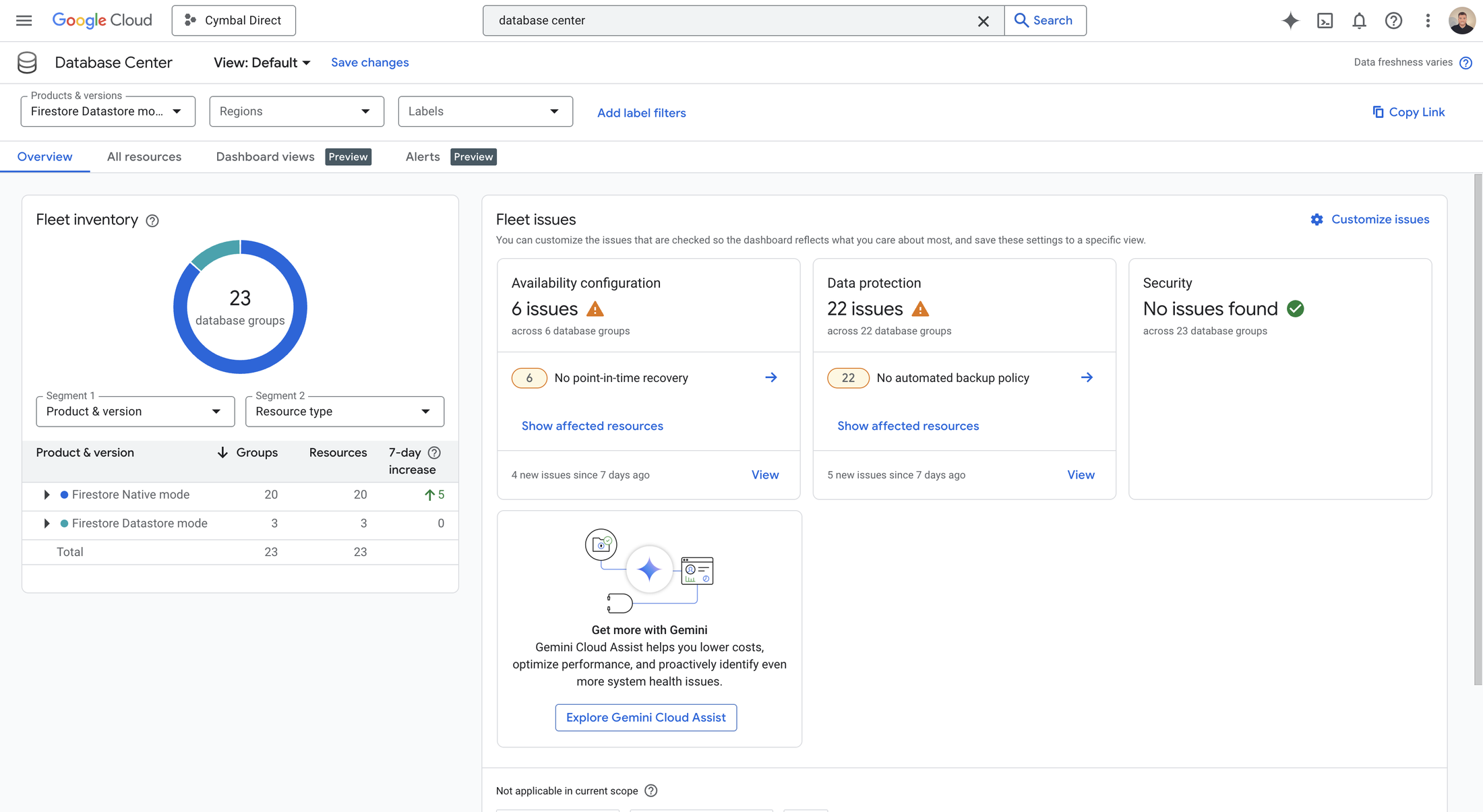Click Explore Gemini Cloud Assist button

646,718
